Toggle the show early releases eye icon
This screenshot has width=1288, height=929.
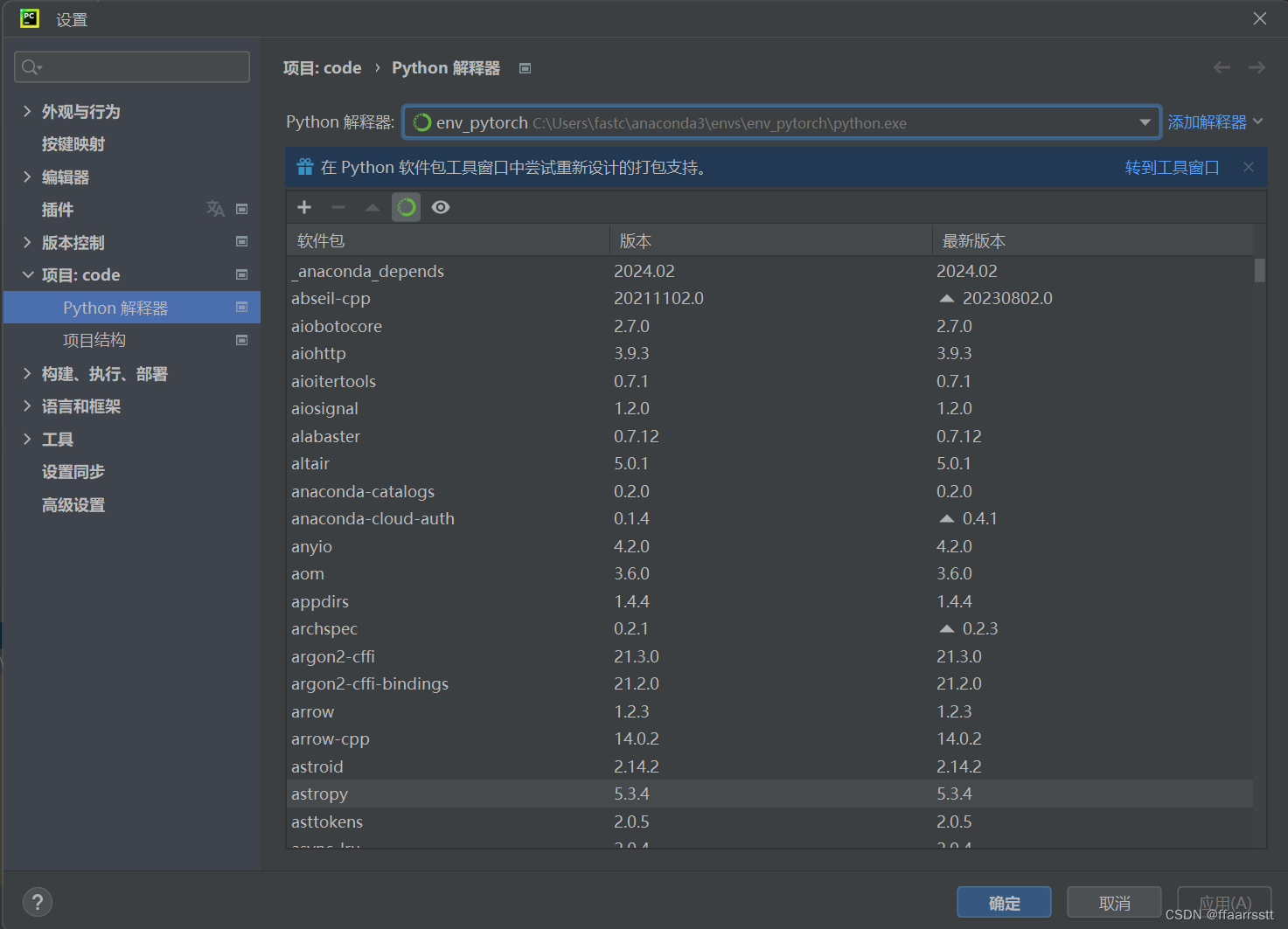[441, 207]
